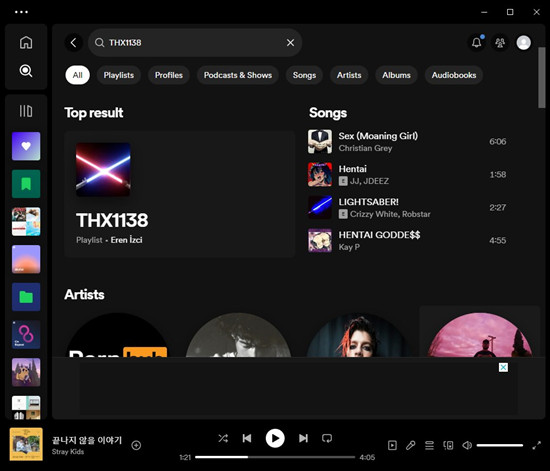Enter full screen mode
The height and width of the screenshot is (471, 550).
click(536, 445)
